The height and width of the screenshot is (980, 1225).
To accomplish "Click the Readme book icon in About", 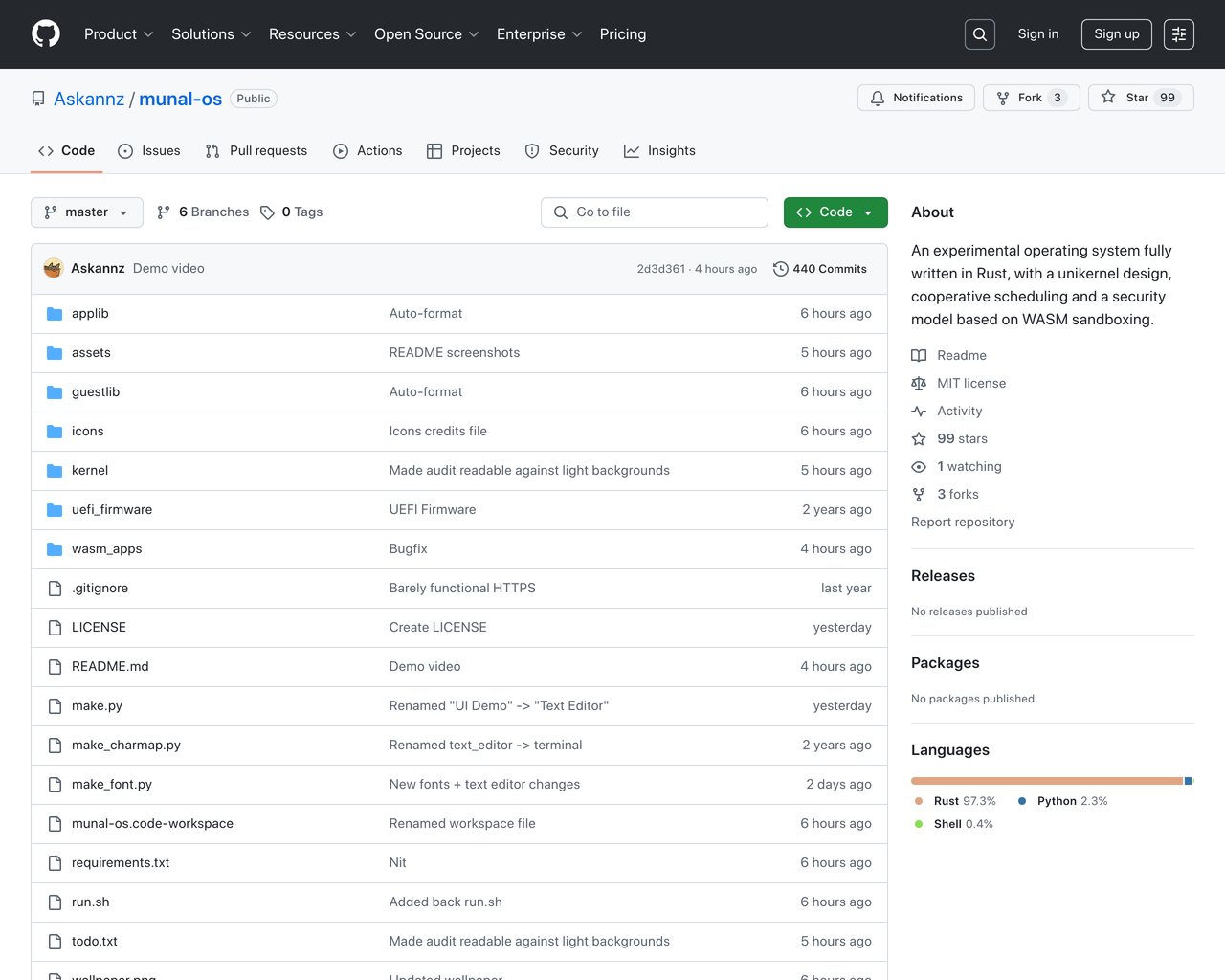I will click(x=919, y=356).
